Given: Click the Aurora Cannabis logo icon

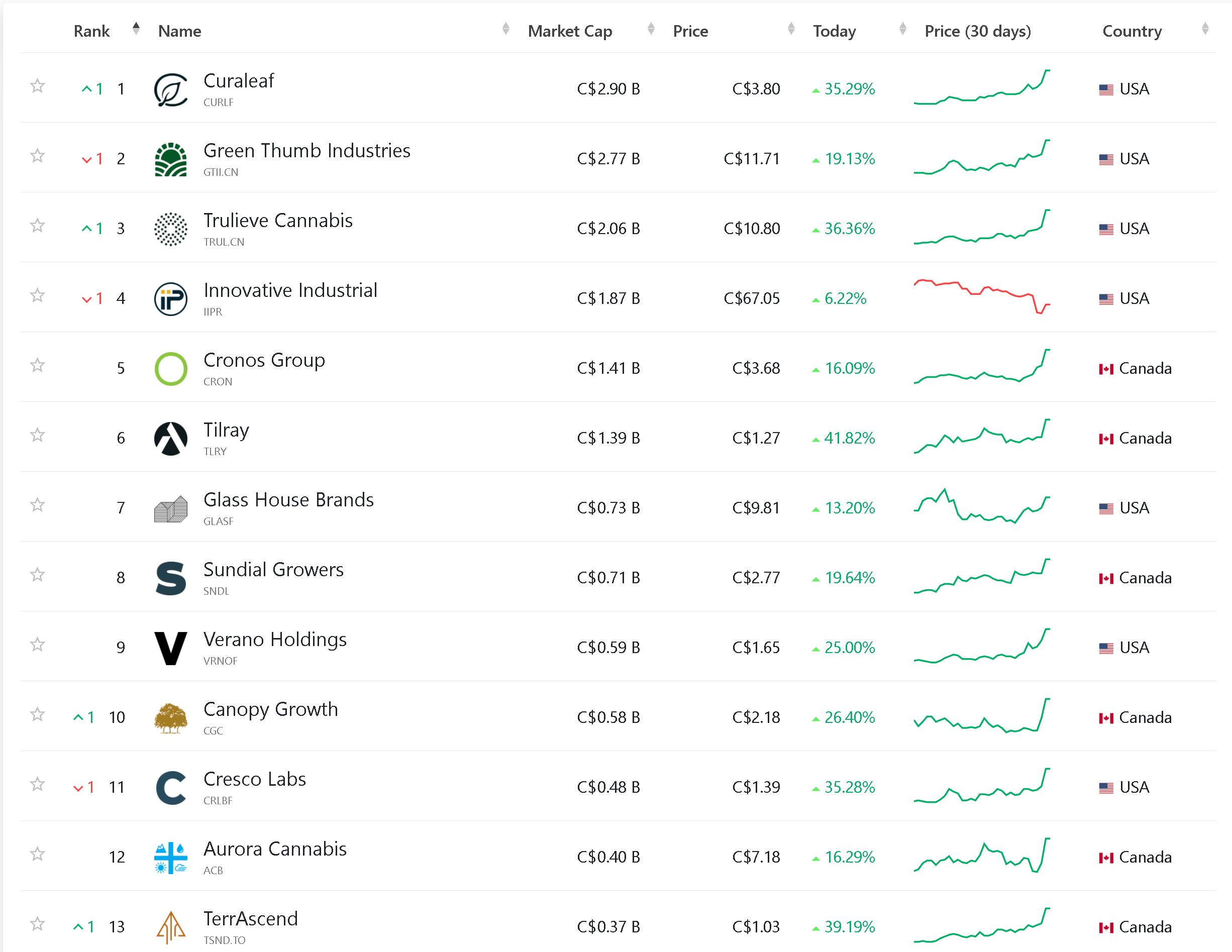Looking at the screenshot, I should (x=170, y=858).
